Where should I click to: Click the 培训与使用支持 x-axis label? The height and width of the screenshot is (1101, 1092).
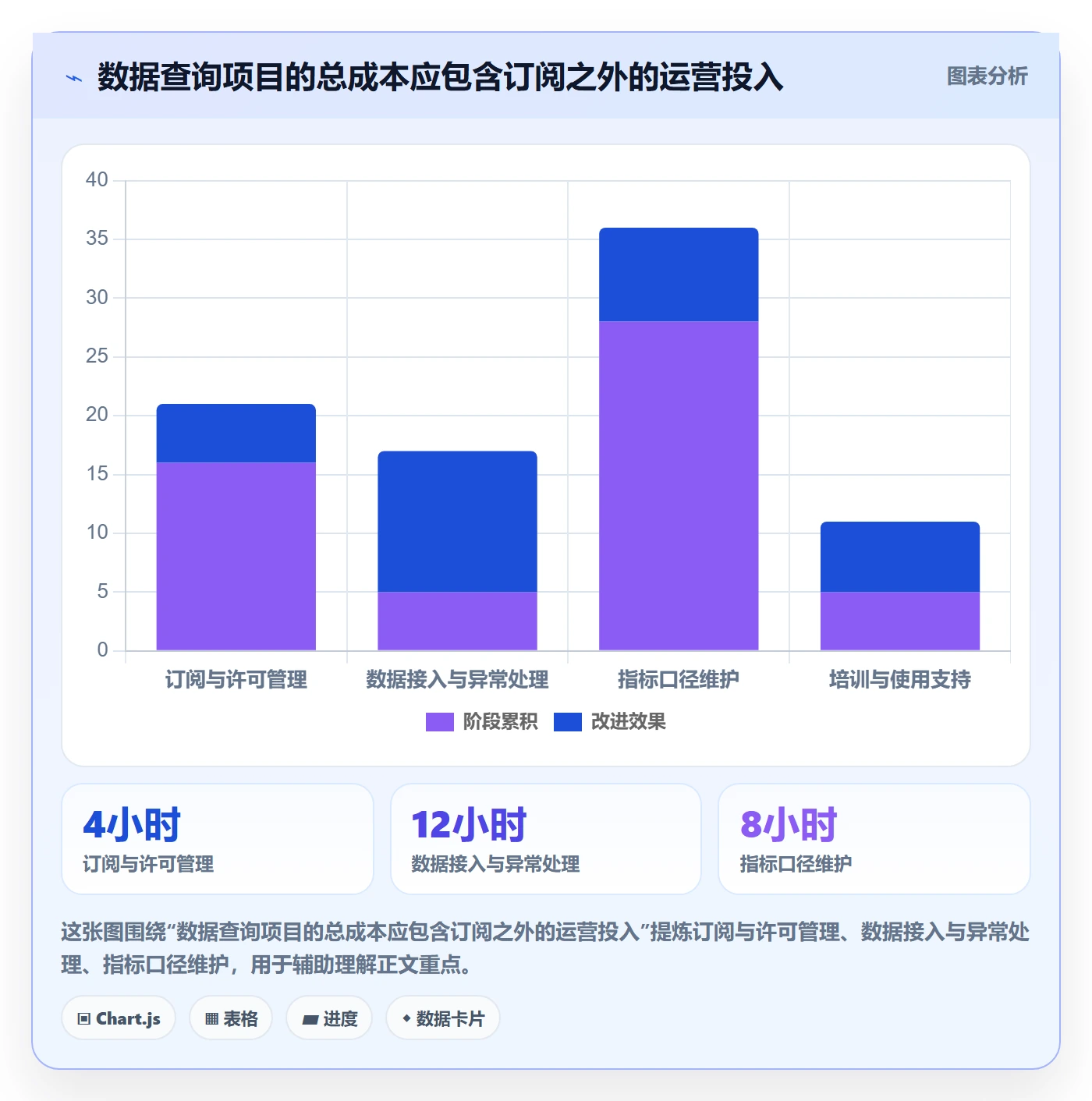(x=900, y=680)
